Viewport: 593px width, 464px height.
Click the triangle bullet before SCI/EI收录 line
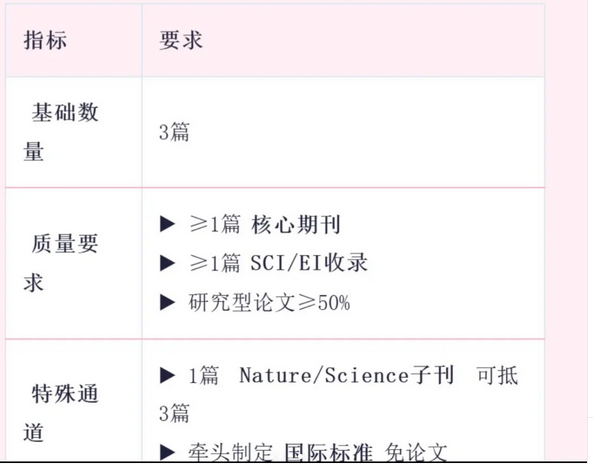pyautogui.click(x=168, y=263)
